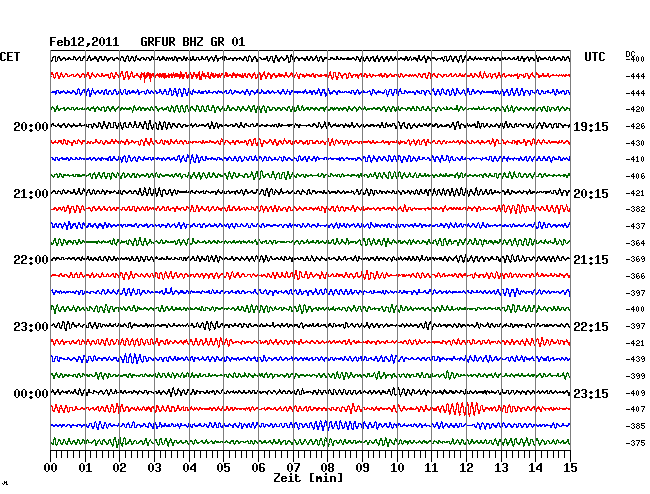Click minute axis label 08
The height and width of the screenshot is (494, 650).
coord(327,468)
